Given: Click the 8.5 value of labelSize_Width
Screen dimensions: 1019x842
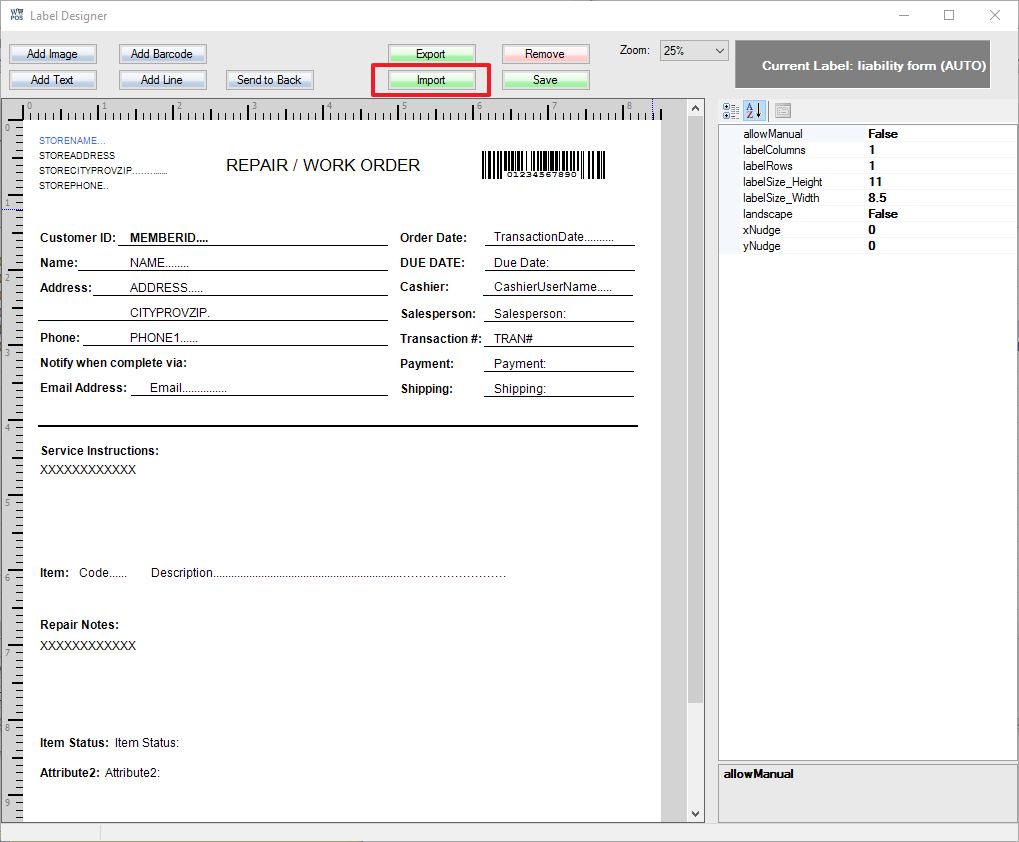Looking at the screenshot, I should pos(877,198).
